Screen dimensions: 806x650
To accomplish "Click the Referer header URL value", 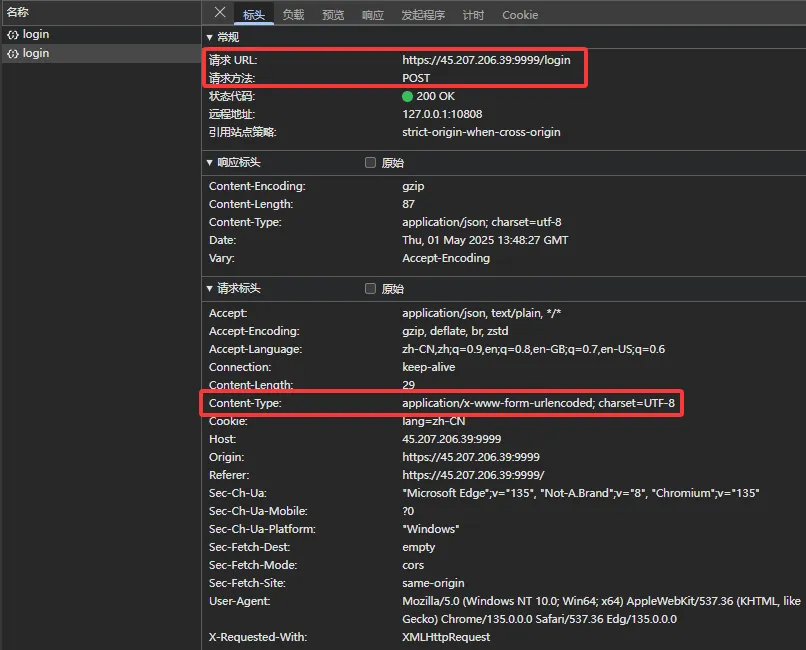I will tap(473, 475).
